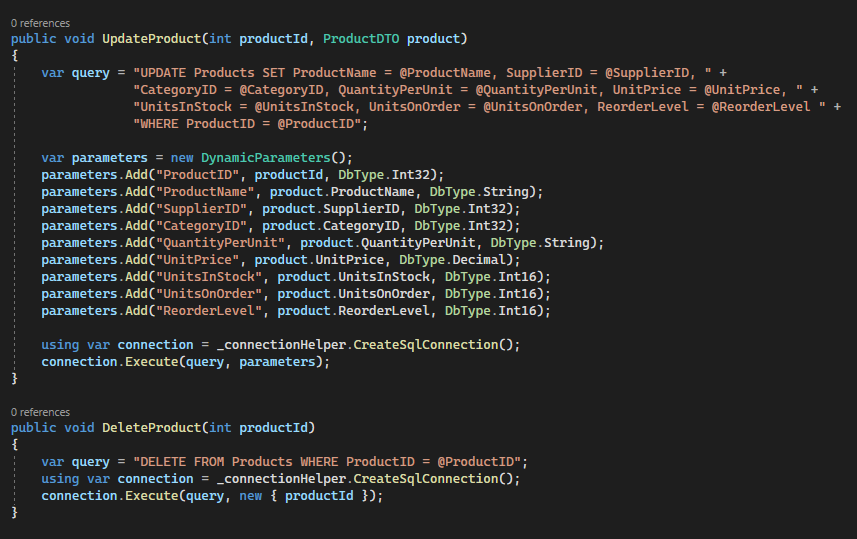
Task: Click CreateSqlConnection call in DeleteProduct
Action: tap(426, 479)
